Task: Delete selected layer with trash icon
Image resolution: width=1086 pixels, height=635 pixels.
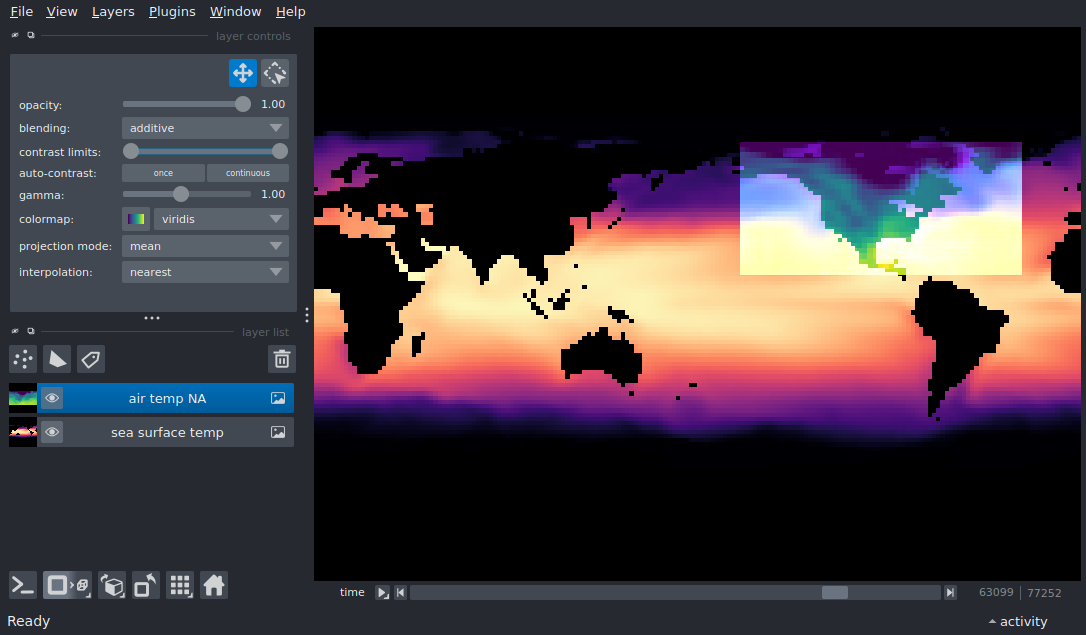Action: [x=282, y=359]
